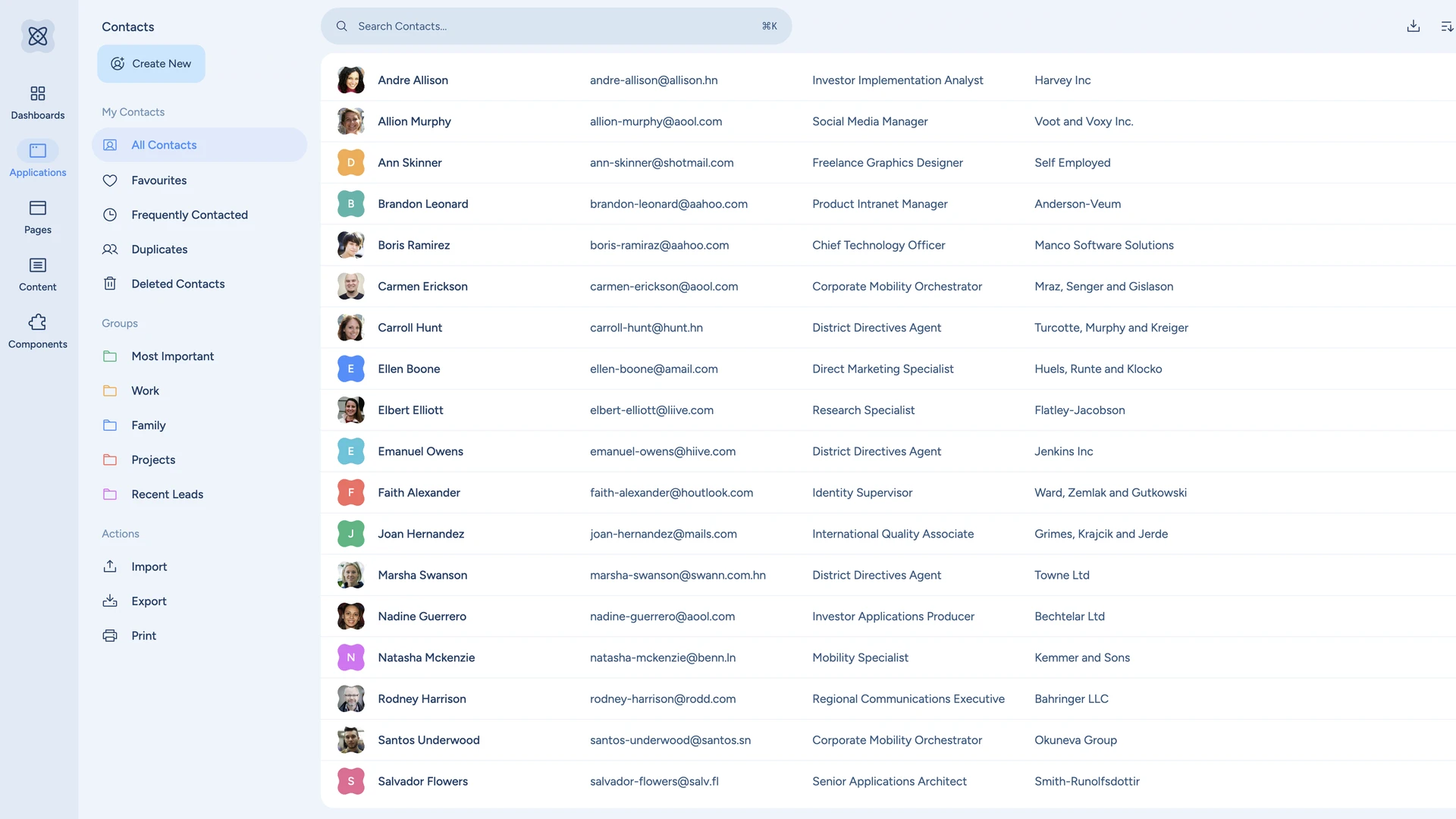Click email santos-underwood@santos.sn
Viewport: 1456px width, 819px height.
tap(670, 740)
